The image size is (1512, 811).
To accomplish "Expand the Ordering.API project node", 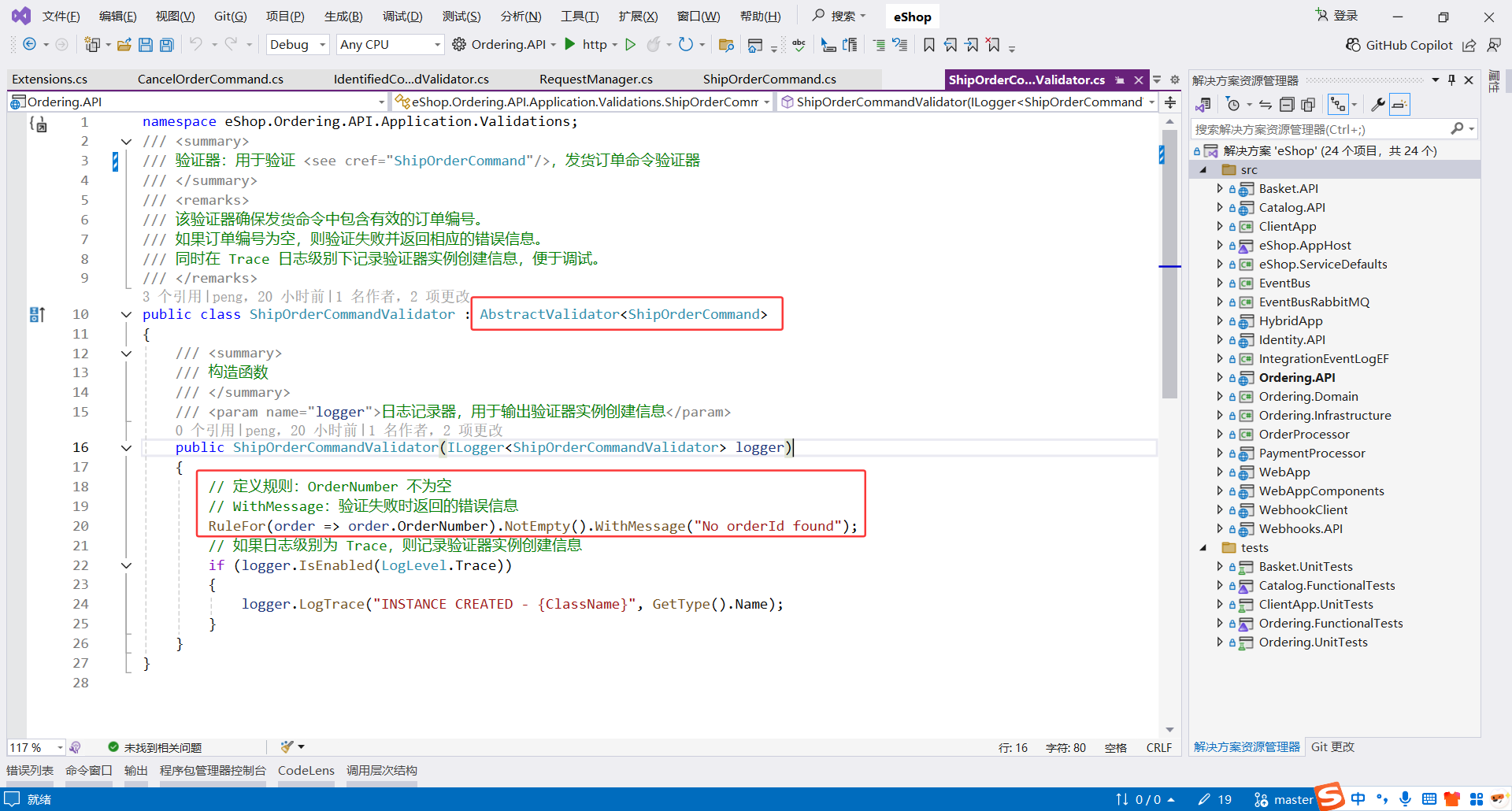I will click(x=1220, y=377).
